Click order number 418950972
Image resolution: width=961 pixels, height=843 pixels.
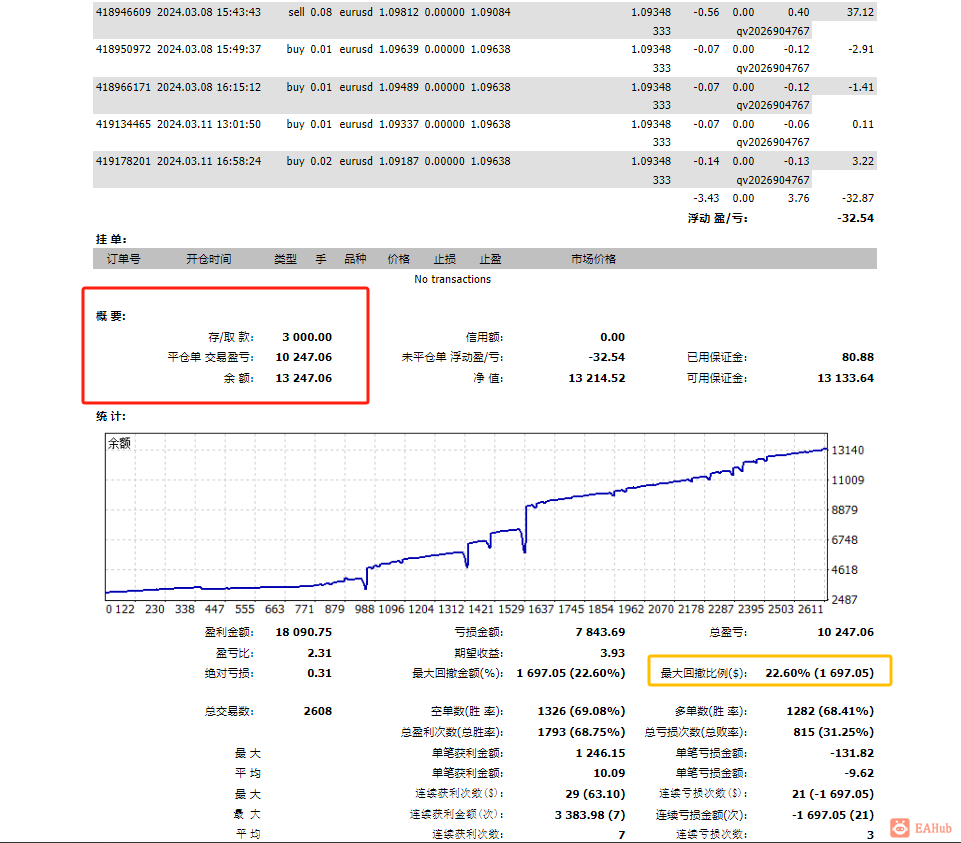coord(123,49)
